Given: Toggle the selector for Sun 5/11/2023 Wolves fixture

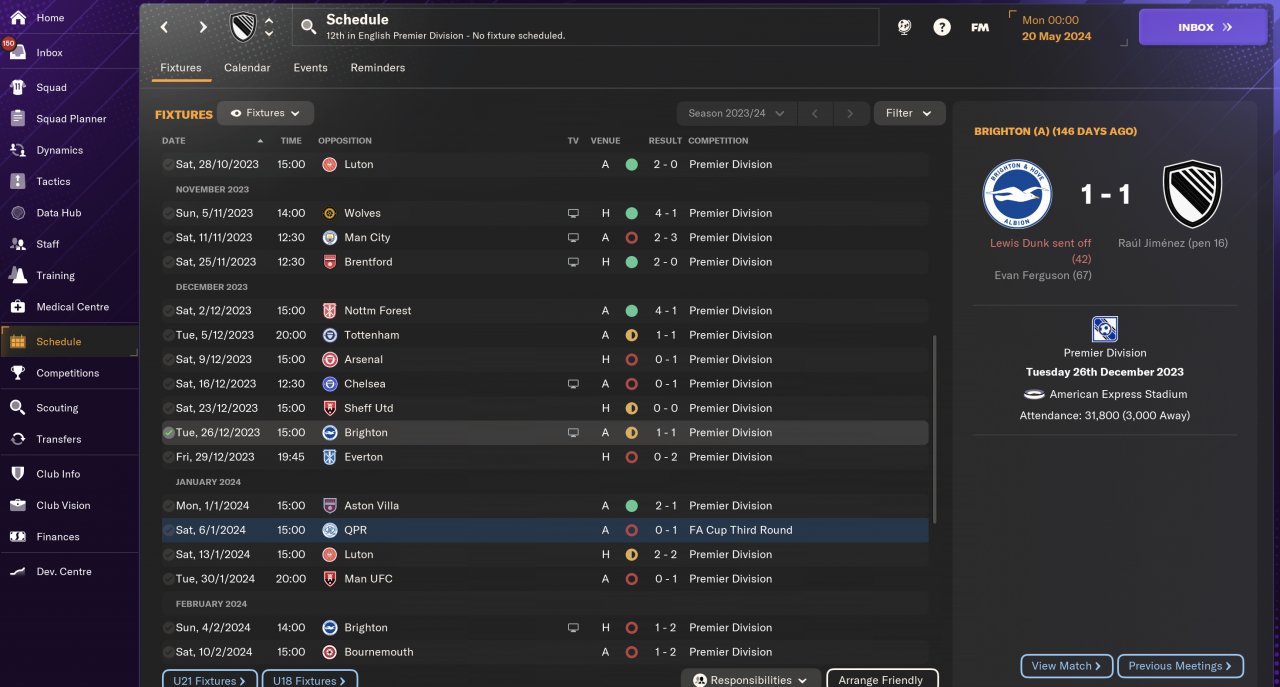Looking at the screenshot, I should 168,213.
